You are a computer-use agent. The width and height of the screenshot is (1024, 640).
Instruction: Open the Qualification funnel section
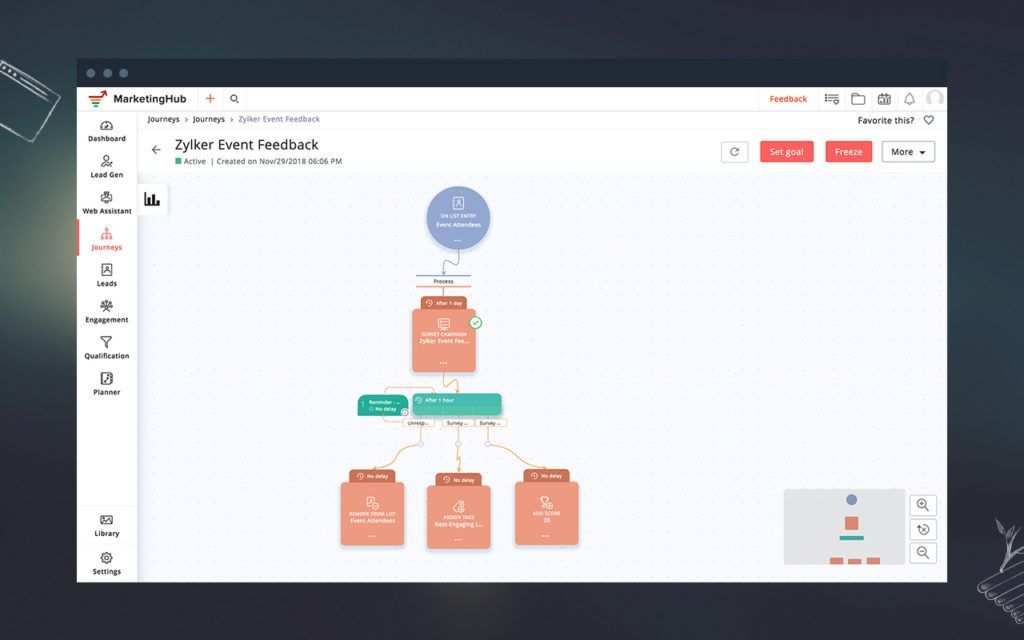click(x=106, y=347)
